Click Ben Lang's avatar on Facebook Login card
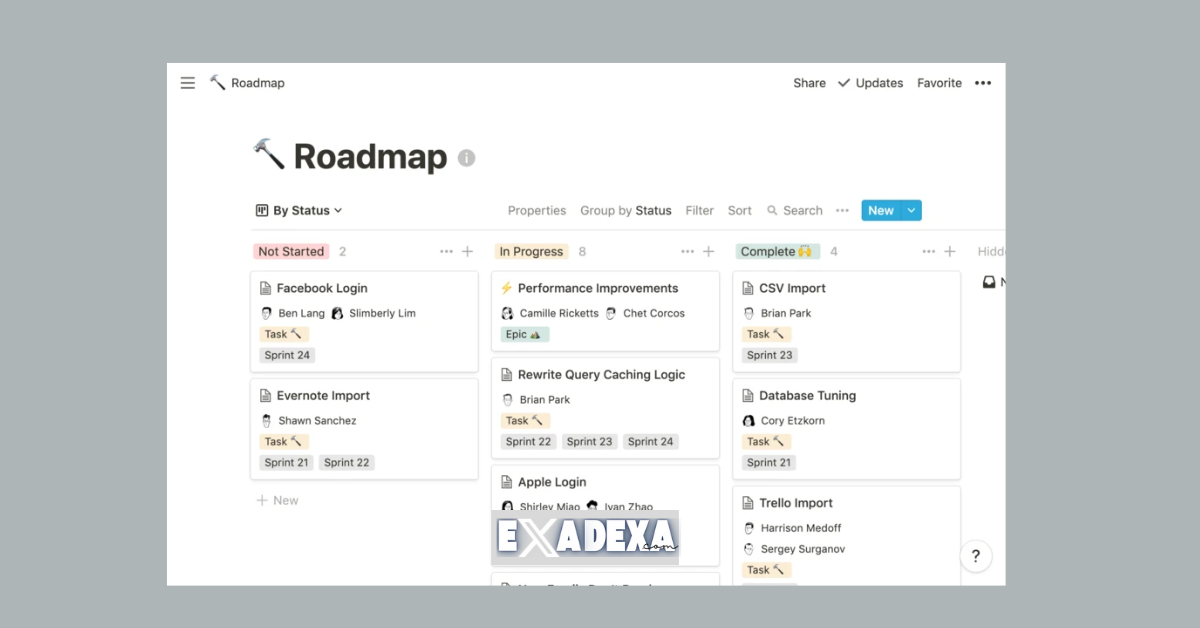The width and height of the screenshot is (1200, 628). pyautogui.click(x=266, y=313)
